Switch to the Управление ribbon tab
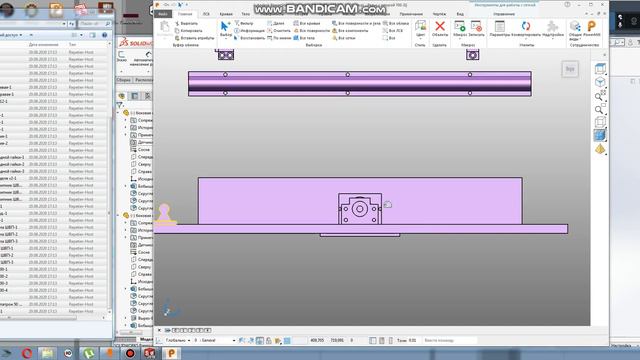The width and height of the screenshot is (640, 360). point(504,14)
